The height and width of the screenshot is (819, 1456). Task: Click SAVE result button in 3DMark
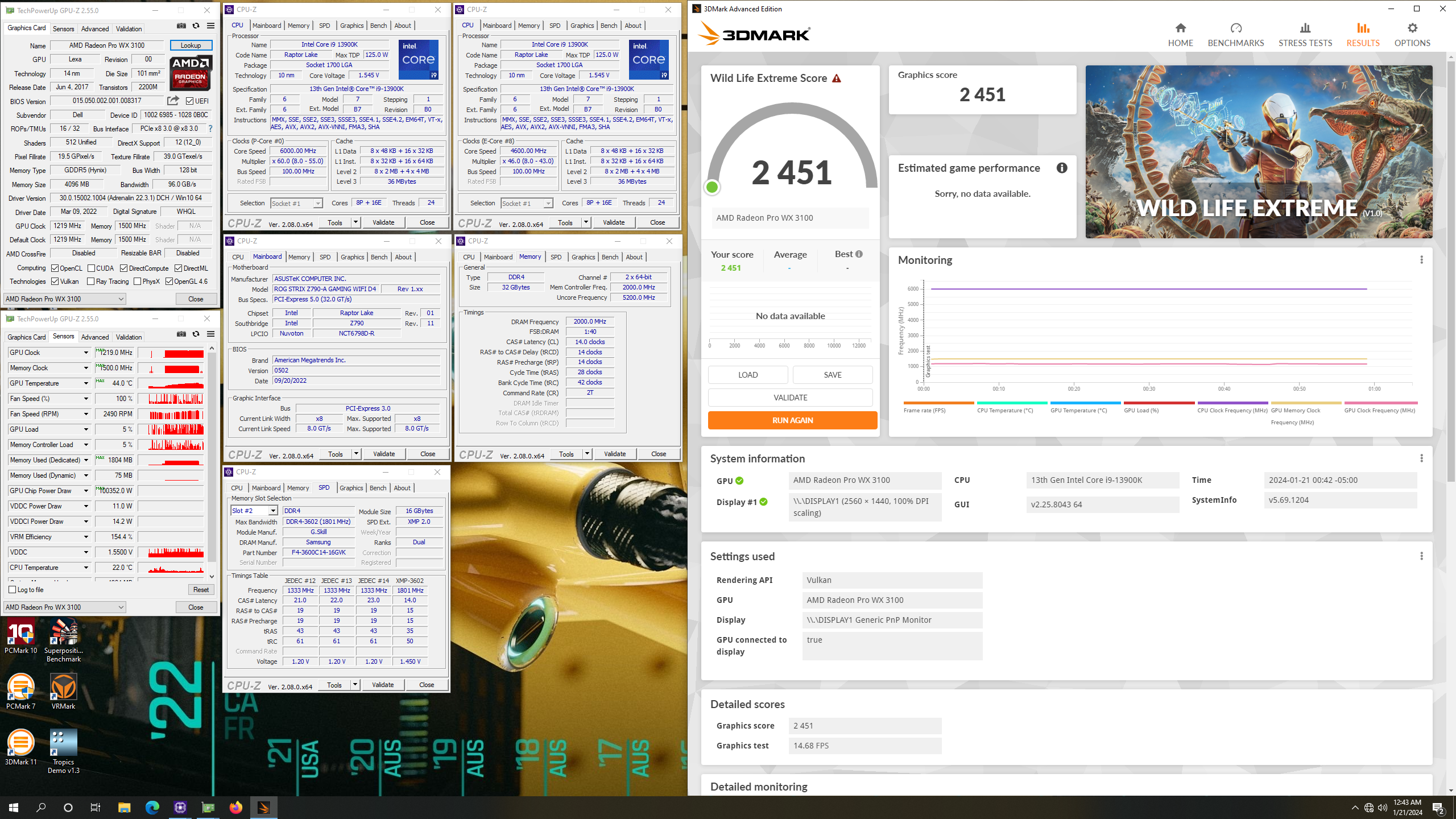point(833,375)
